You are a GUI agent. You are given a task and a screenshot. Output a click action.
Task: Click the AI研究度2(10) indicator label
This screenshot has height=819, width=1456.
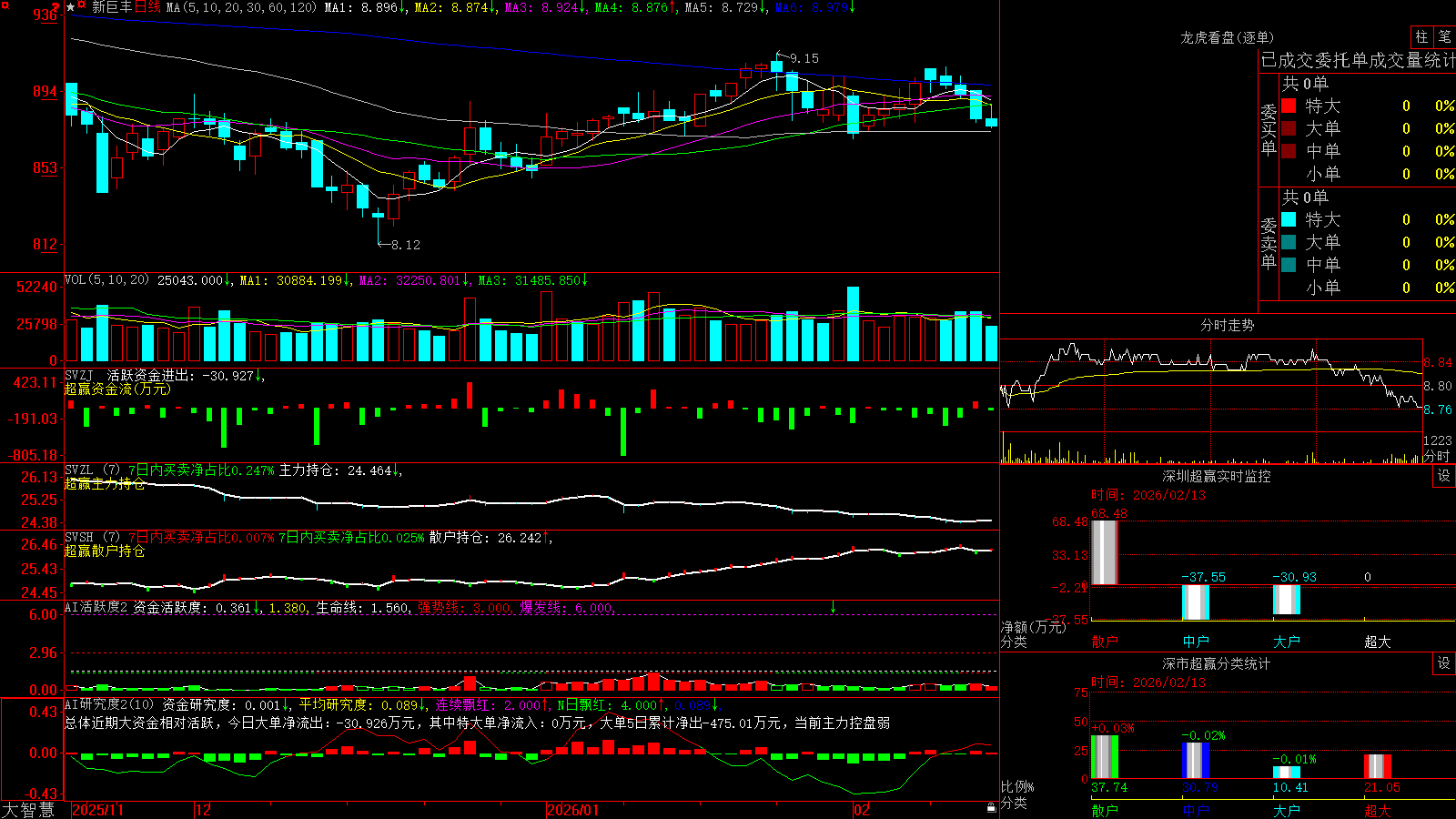pos(109,704)
